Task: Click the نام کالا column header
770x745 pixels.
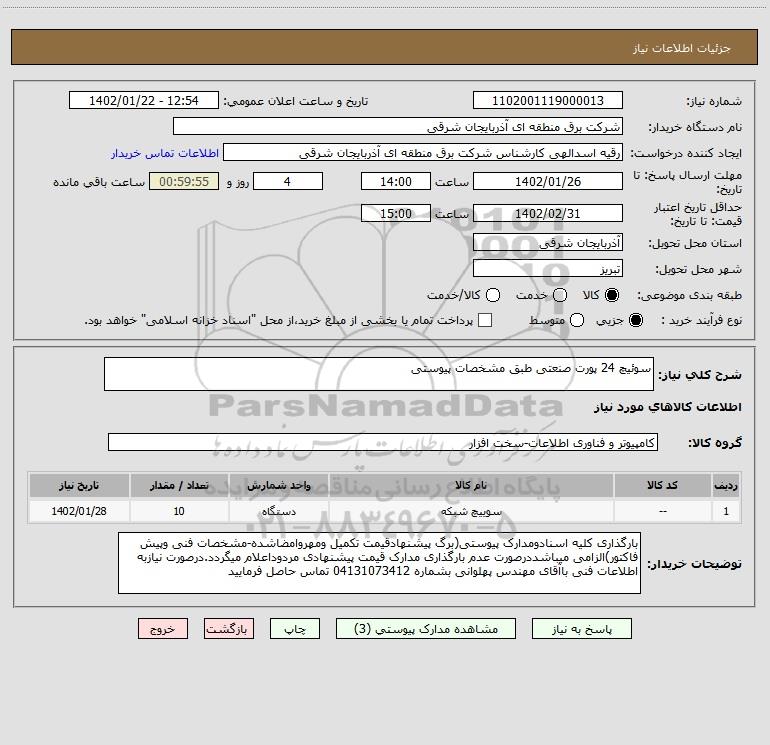Action: 471,485
